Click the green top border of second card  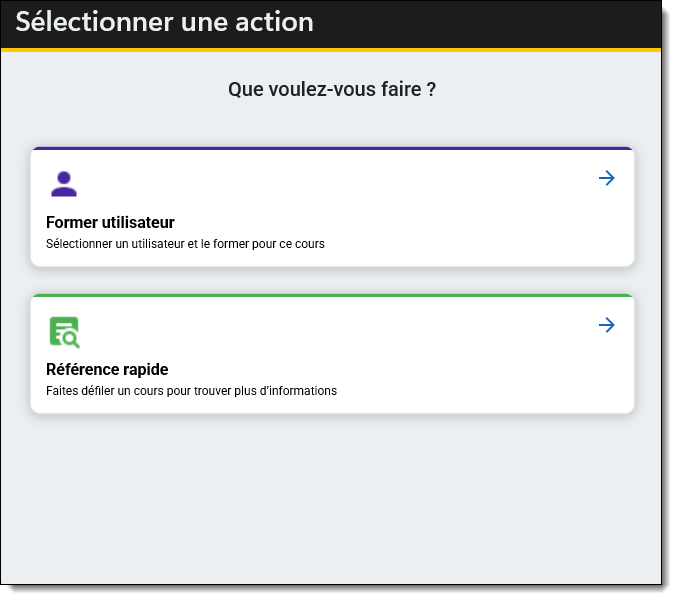point(332,296)
